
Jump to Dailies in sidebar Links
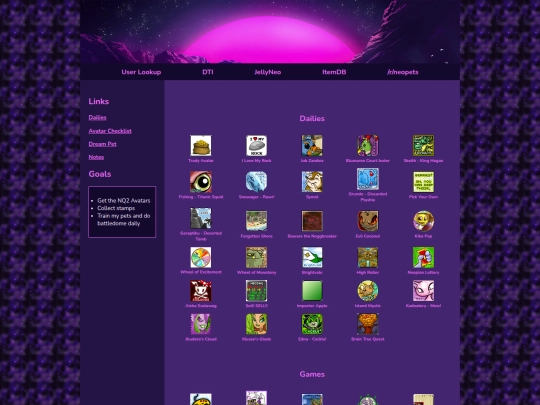click(x=97, y=117)
